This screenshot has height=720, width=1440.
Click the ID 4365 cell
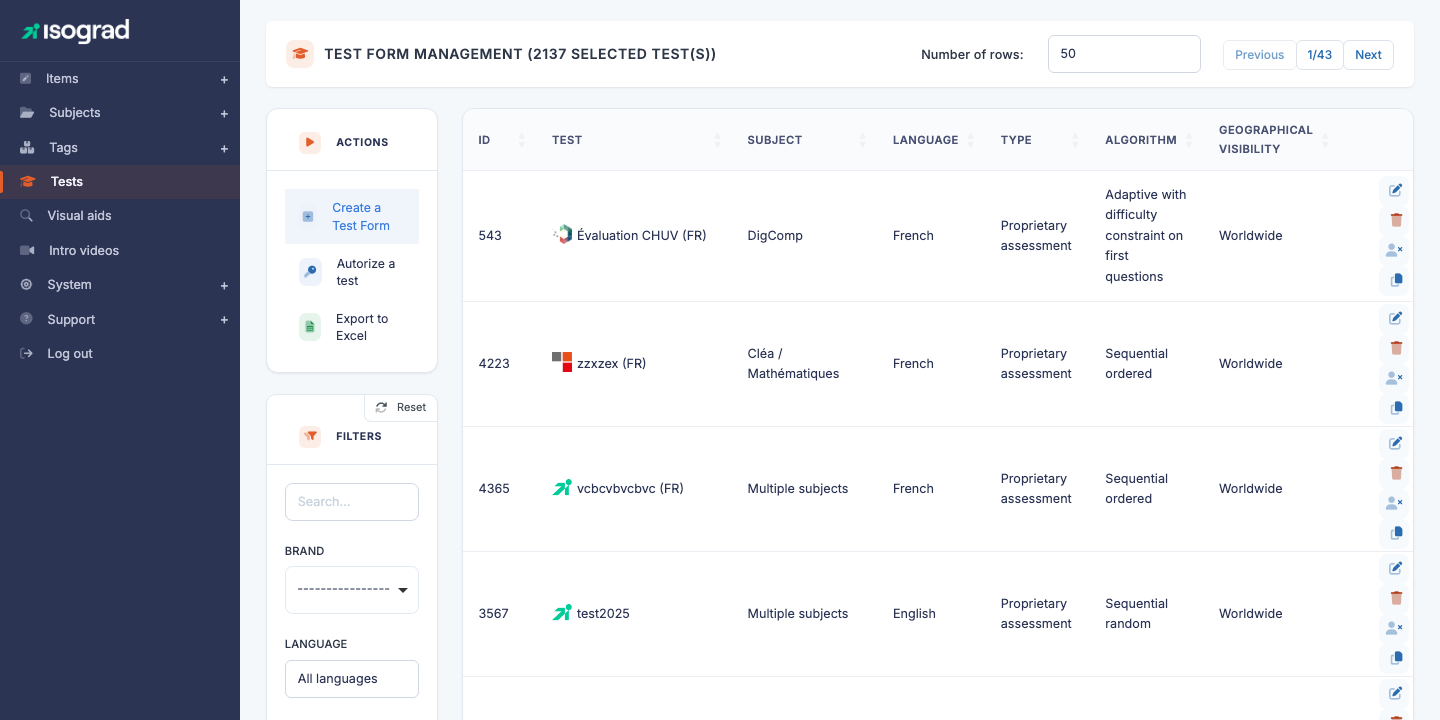pyautogui.click(x=494, y=489)
